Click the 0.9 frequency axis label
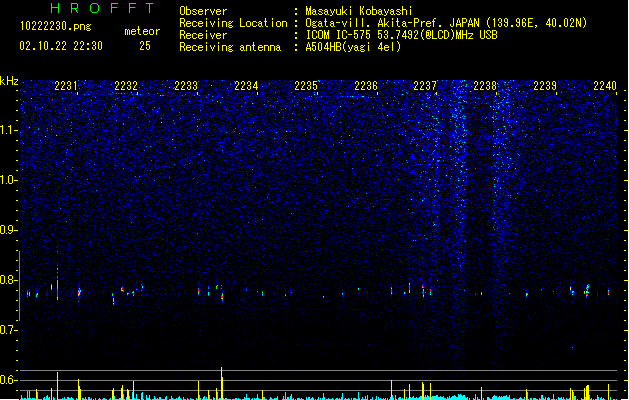 pos(8,230)
